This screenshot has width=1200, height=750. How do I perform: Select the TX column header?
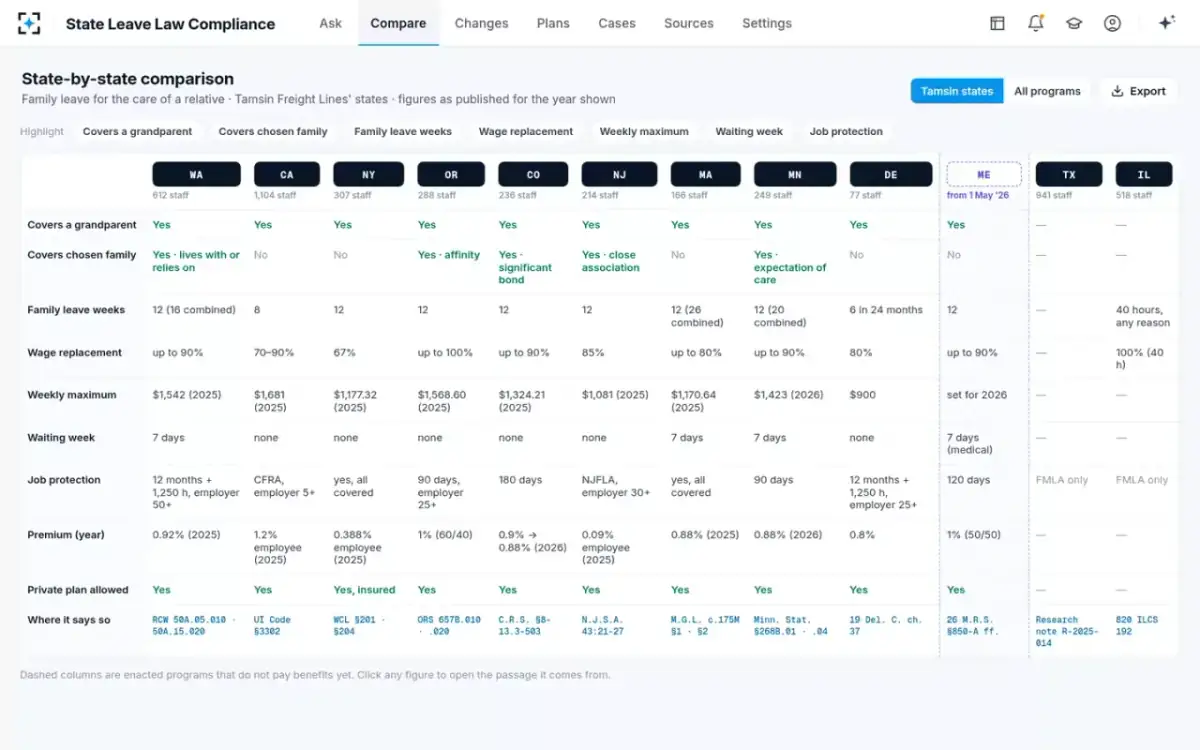click(1069, 174)
